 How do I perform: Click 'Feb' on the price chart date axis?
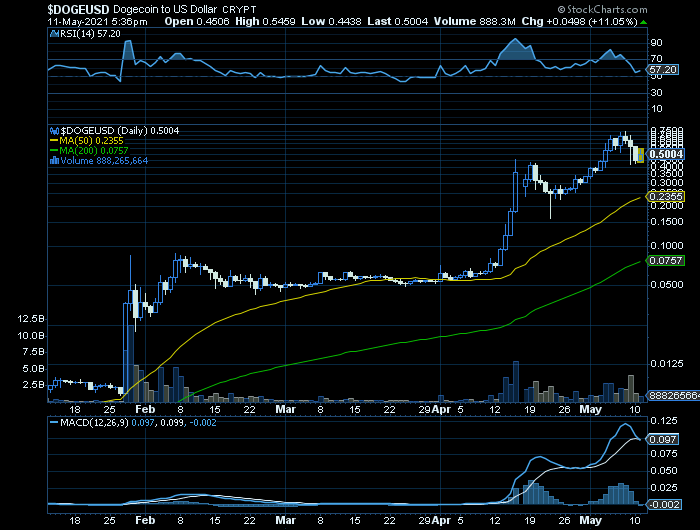(x=145, y=409)
